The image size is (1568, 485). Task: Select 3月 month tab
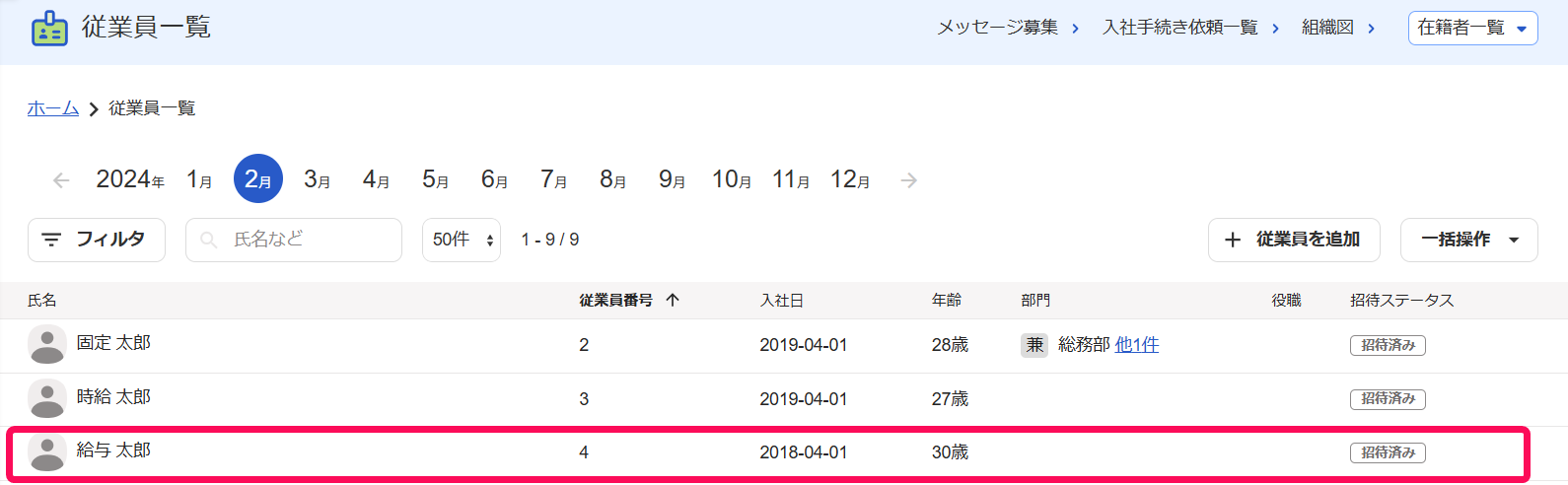pyautogui.click(x=318, y=179)
